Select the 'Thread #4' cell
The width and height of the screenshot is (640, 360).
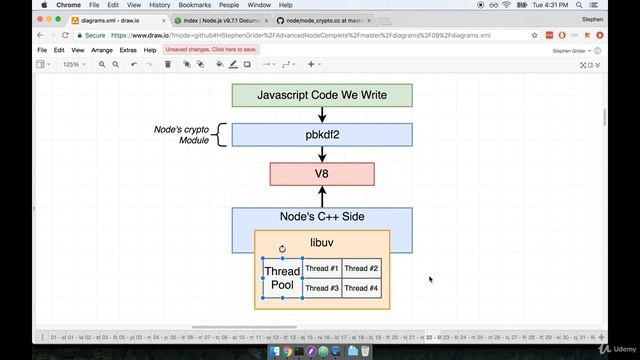(361, 288)
